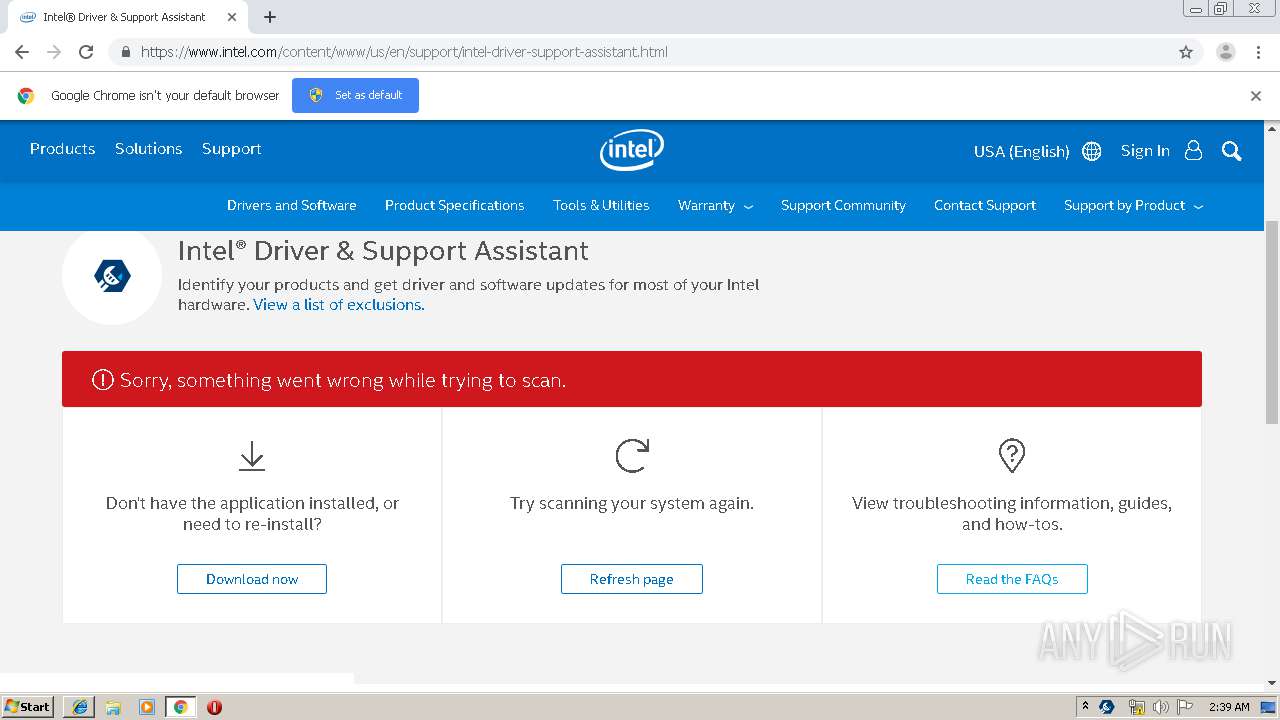1280x720 pixels.
Task: Open file explorer from taskbar
Action: (x=113, y=707)
